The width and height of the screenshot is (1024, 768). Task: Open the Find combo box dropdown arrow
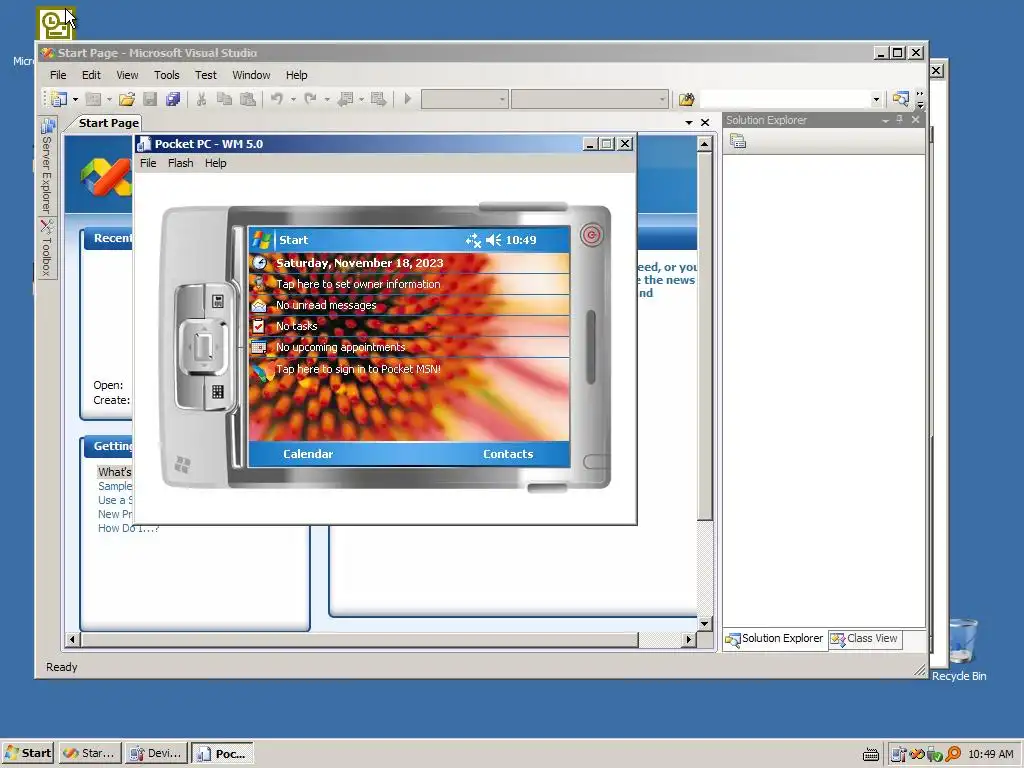(876, 100)
